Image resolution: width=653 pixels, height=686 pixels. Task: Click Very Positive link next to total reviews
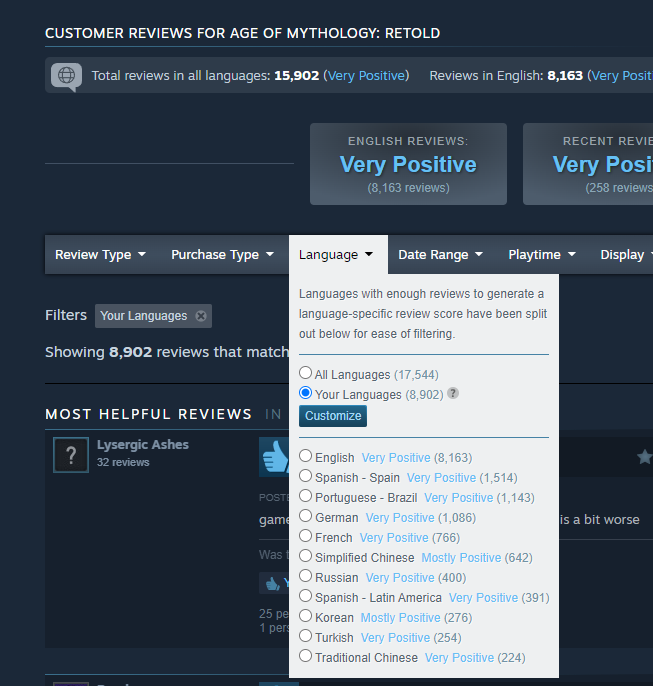tap(366, 76)
